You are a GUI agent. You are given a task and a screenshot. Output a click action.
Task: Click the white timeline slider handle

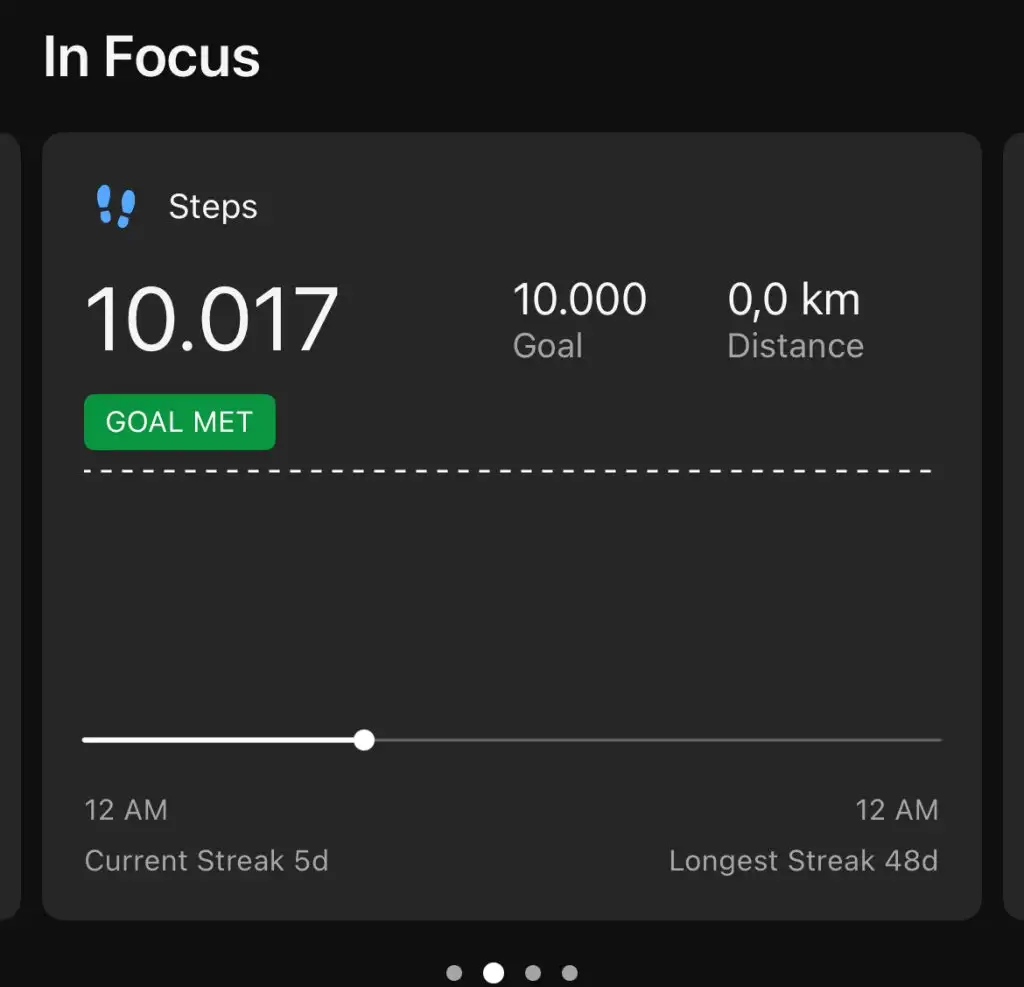coord(364,740)
